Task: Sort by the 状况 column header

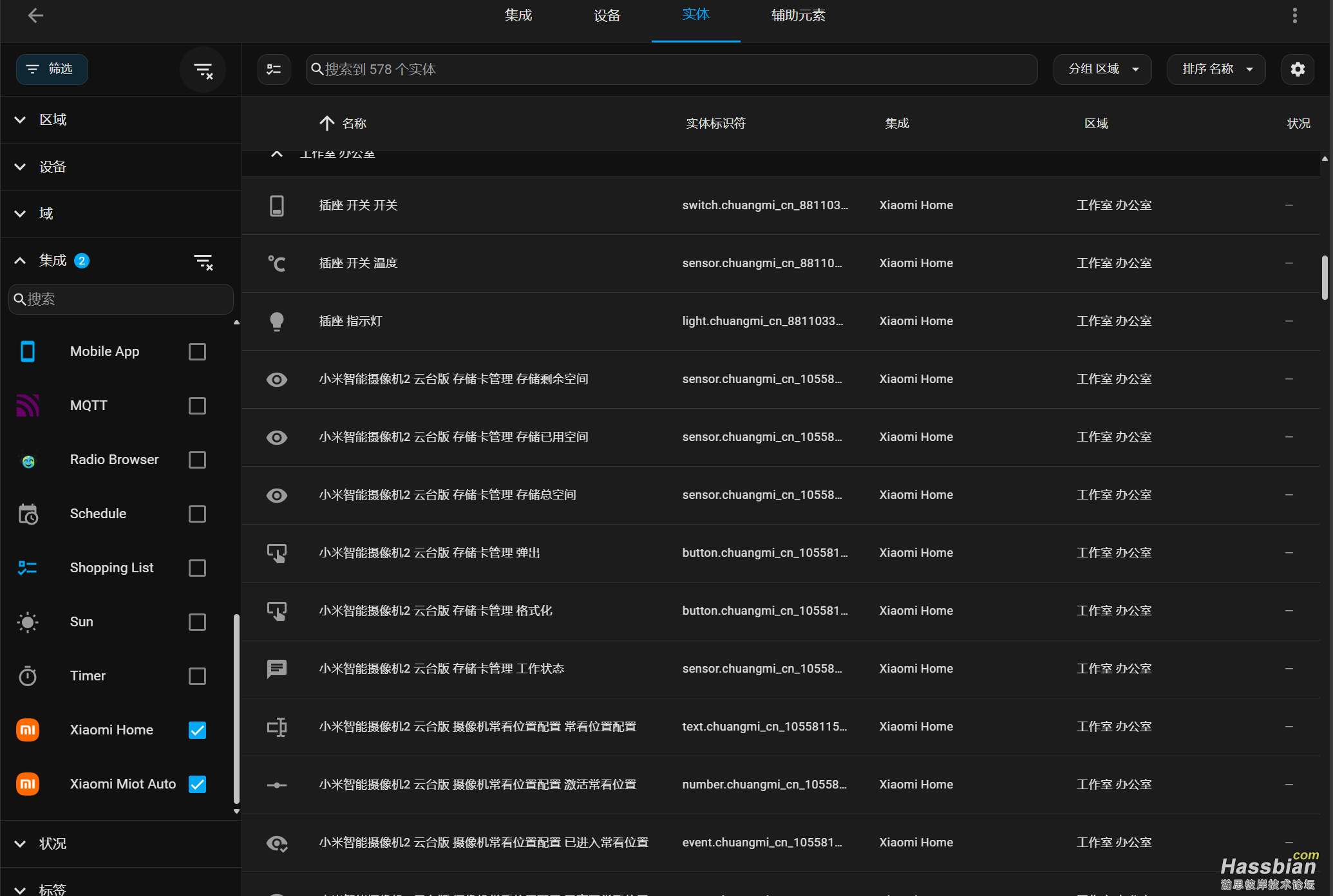Action: click(x=1298, y=124)
